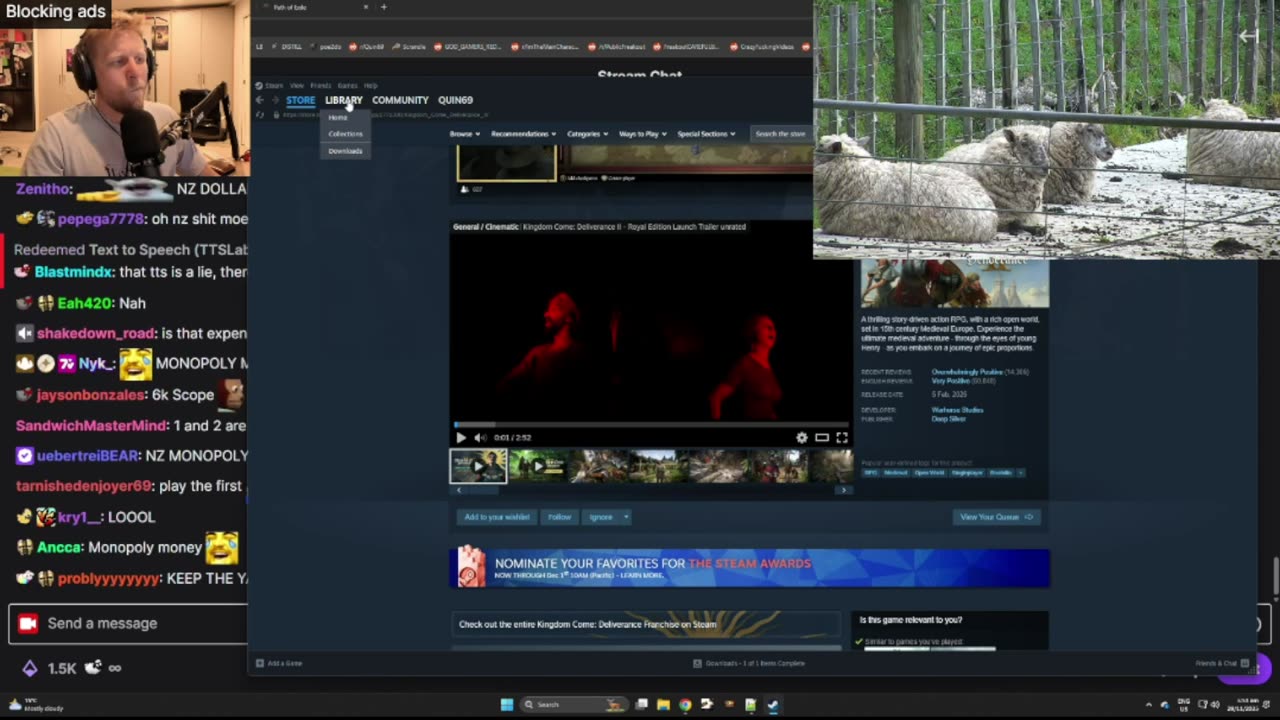Open Downloads status in Steam footer

[749, 663]
